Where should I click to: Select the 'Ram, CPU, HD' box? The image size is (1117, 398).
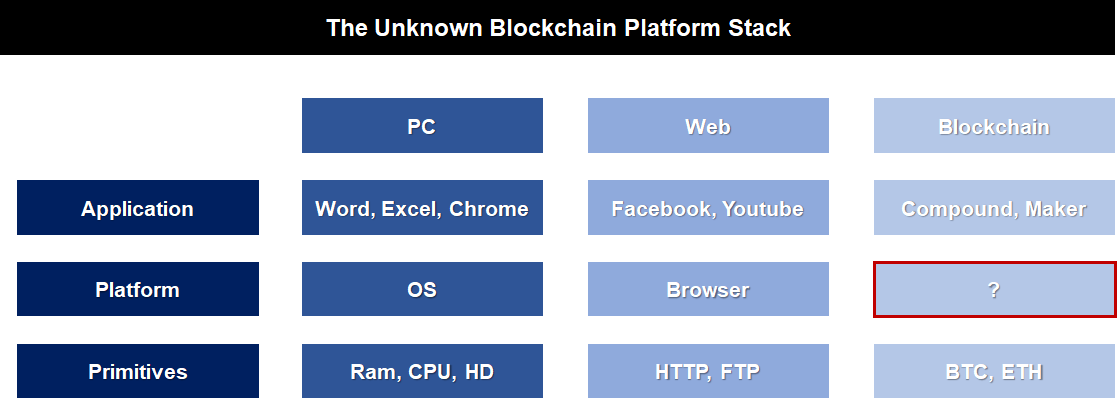pos(422,371)
